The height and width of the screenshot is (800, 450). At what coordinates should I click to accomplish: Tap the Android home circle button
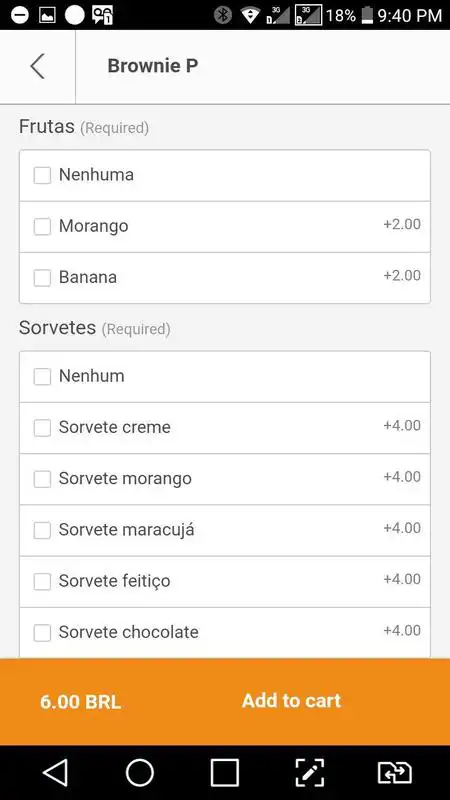[140, 773]
